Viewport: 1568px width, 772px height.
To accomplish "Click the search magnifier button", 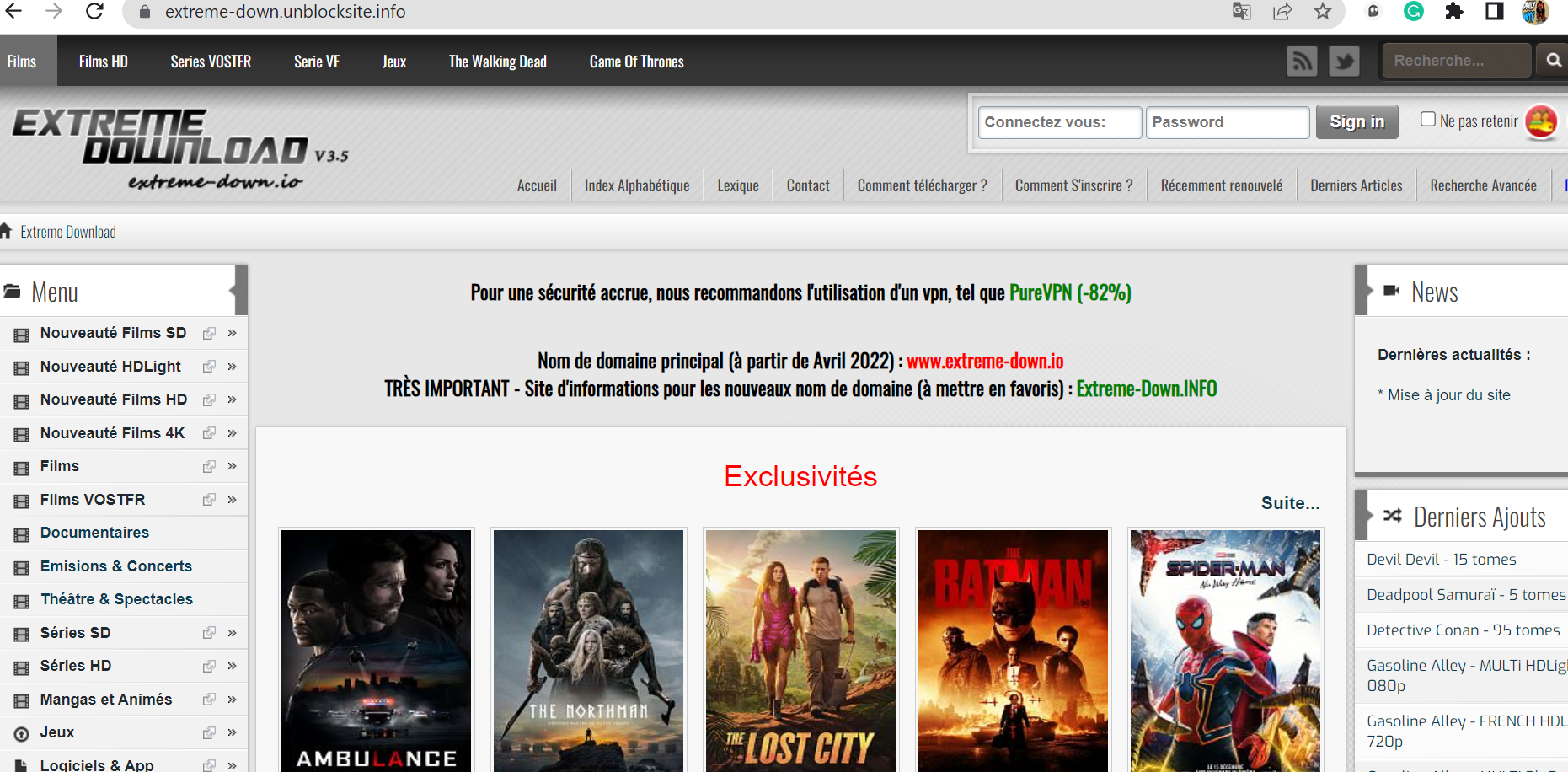I will coord(1553,61).
